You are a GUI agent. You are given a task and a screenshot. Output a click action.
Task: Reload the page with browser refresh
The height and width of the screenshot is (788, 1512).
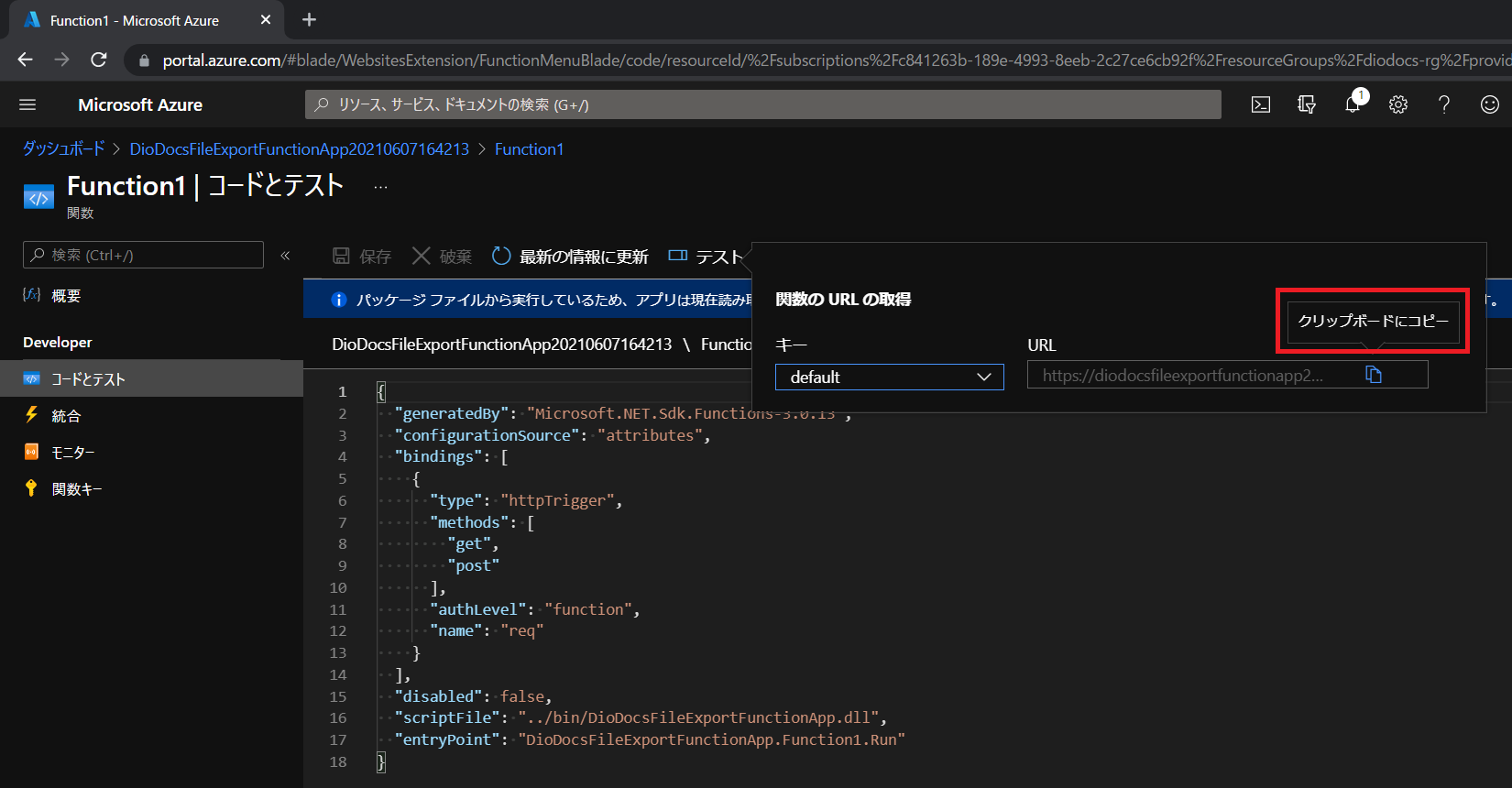click(99, 60)
